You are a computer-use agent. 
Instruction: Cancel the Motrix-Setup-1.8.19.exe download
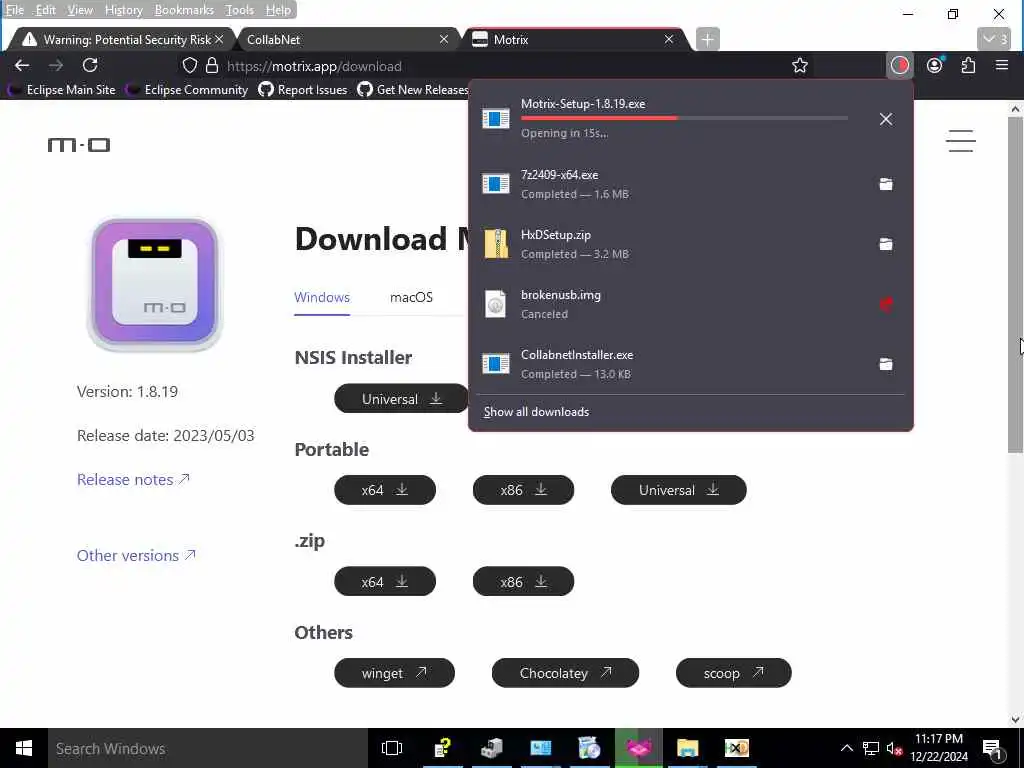tap(886, 119)
